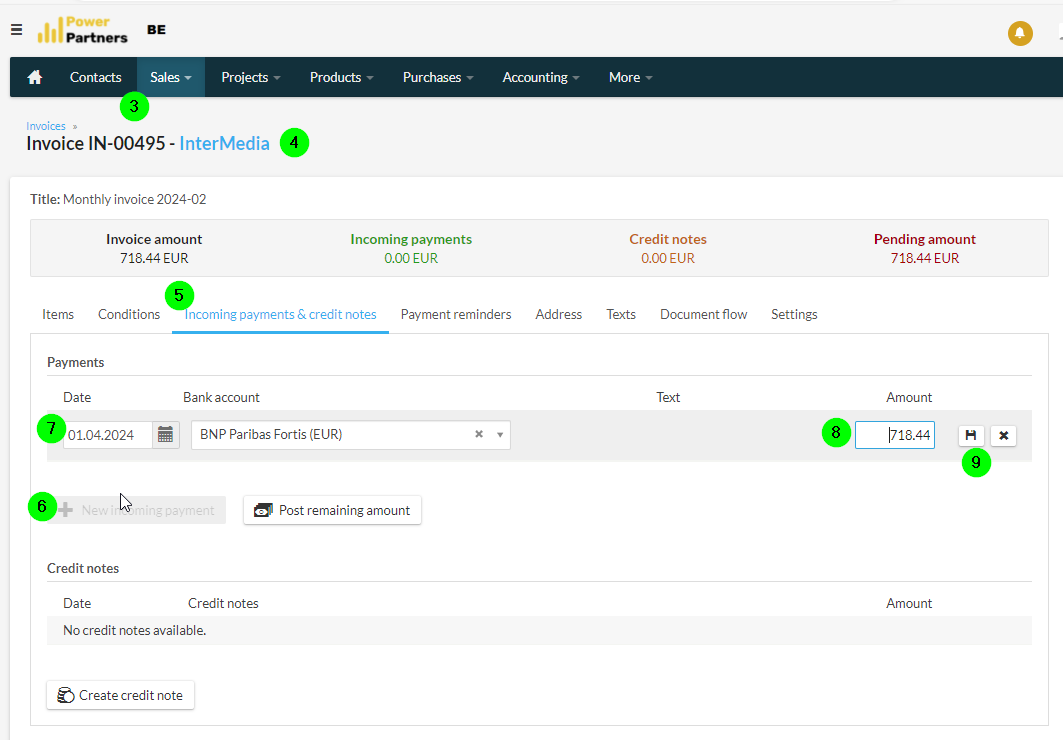Click the Power Partners logo
1063x740 pixels.
click(83, 30)
